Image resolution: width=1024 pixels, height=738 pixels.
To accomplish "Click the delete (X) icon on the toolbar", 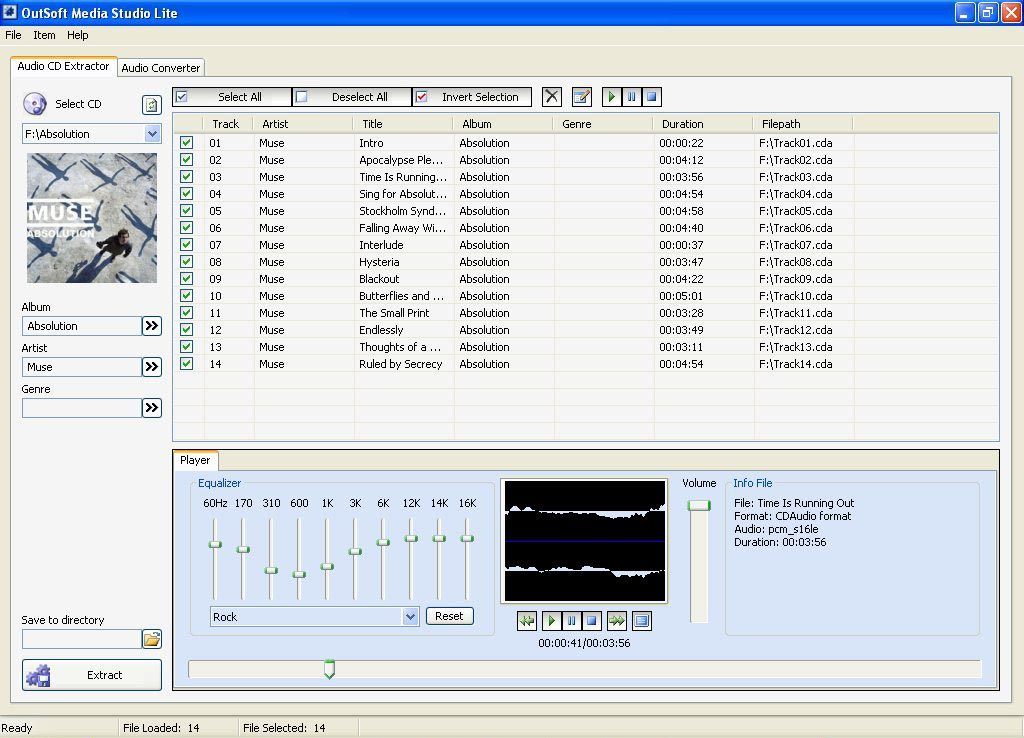I will click(551, 97).
